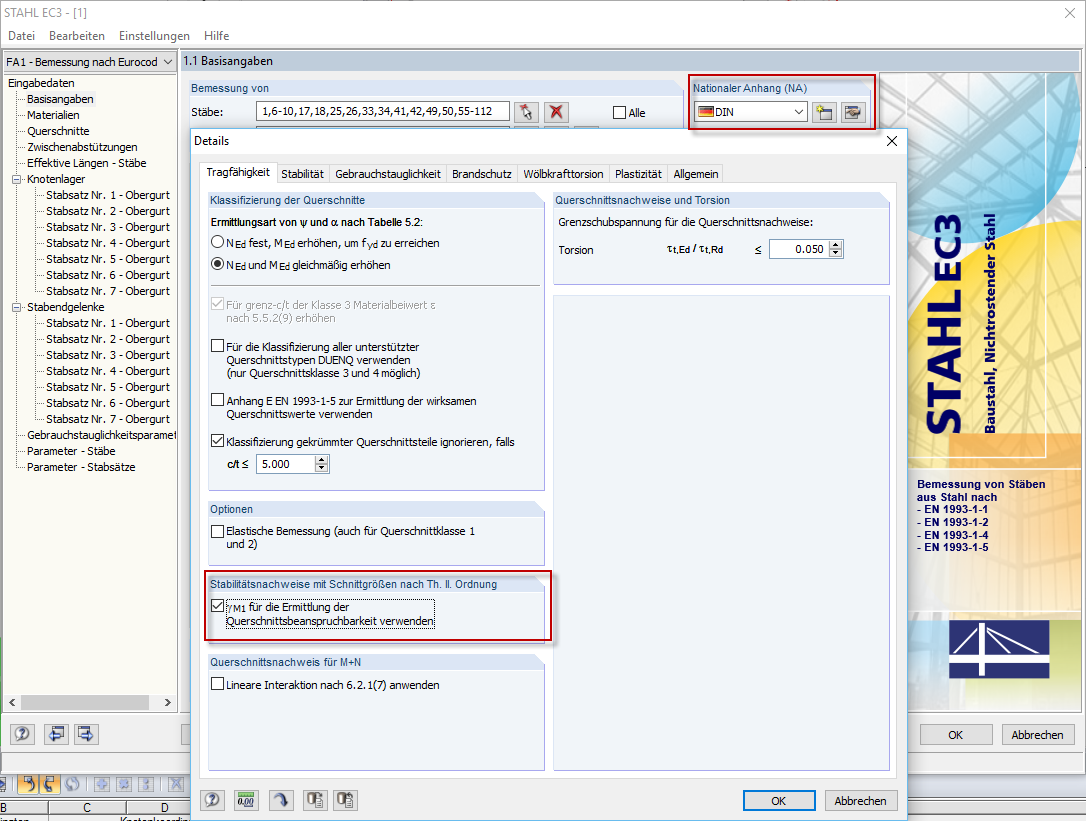
Task: Enable Anhang E EN 1993-1-5 checkbox
Action: click(x=217, y=400)
